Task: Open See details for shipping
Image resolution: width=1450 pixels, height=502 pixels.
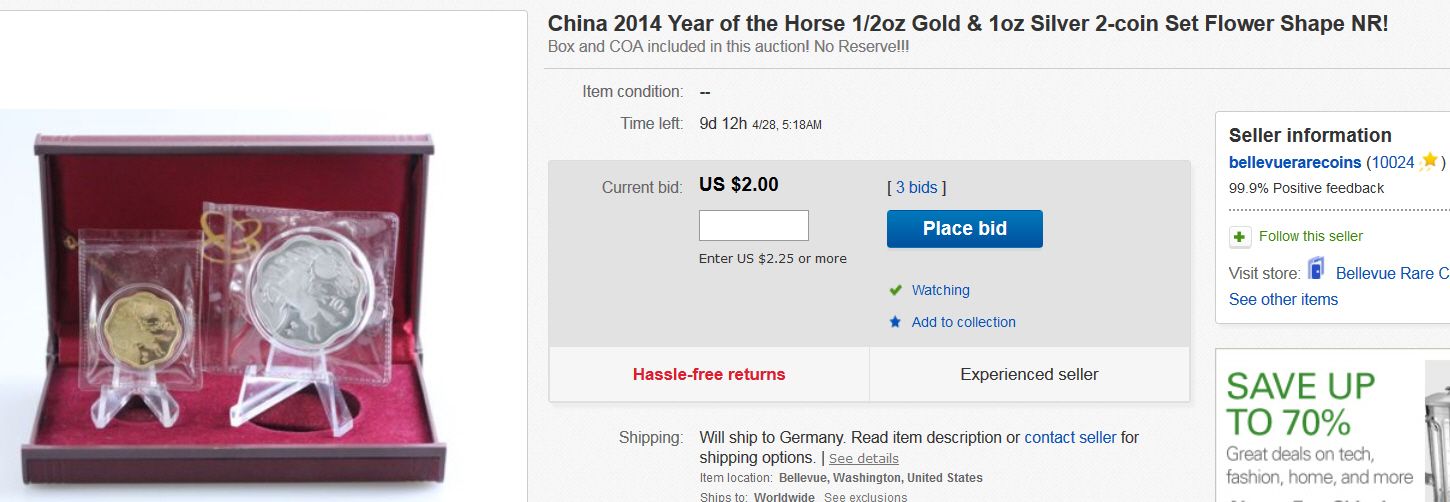Action: pos(863,458)
